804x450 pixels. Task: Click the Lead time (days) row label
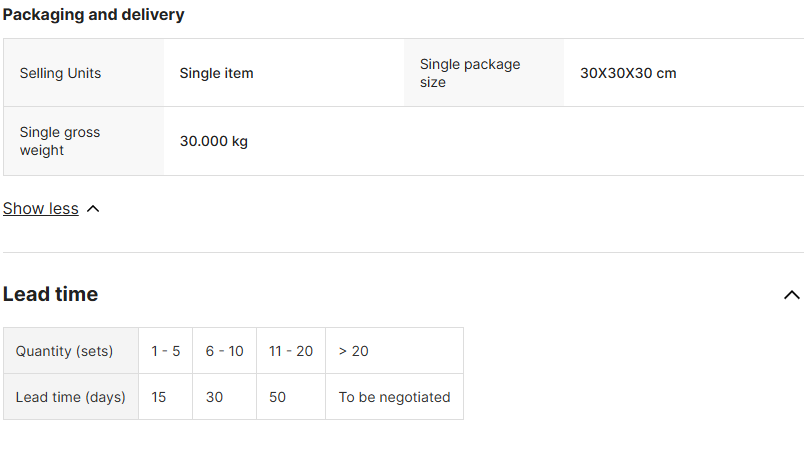coord(70,397)
